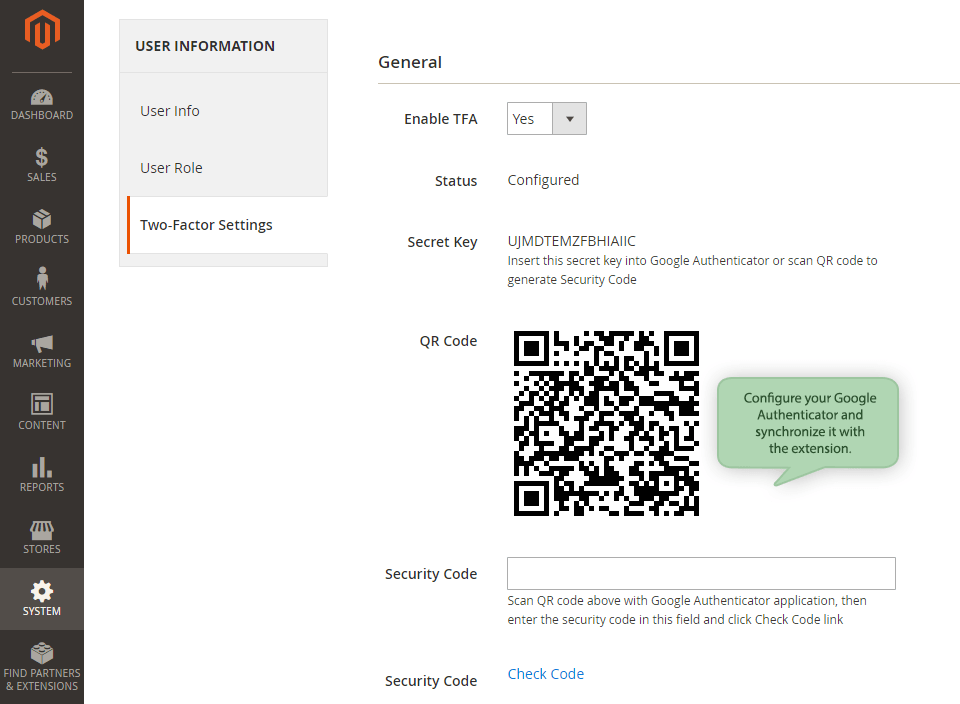The width and height of the screenshot is (960, 704).
Task: Click the General section heading
Action: click(410, 62)
